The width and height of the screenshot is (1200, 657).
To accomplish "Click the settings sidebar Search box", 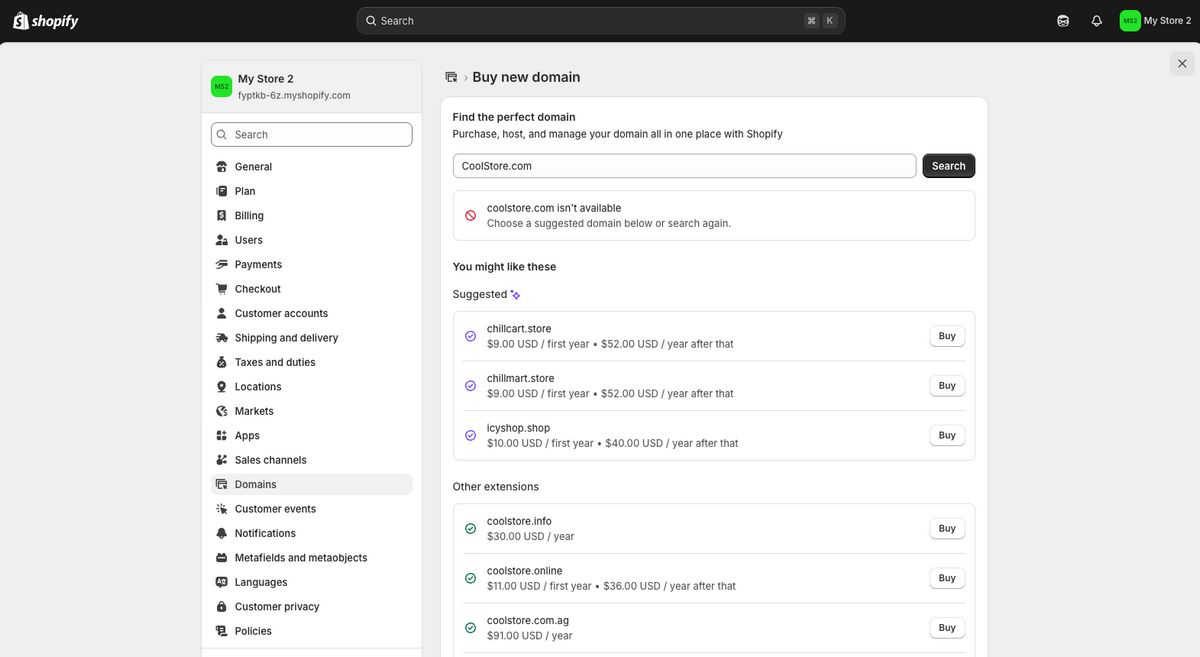I will pos(312,135).
